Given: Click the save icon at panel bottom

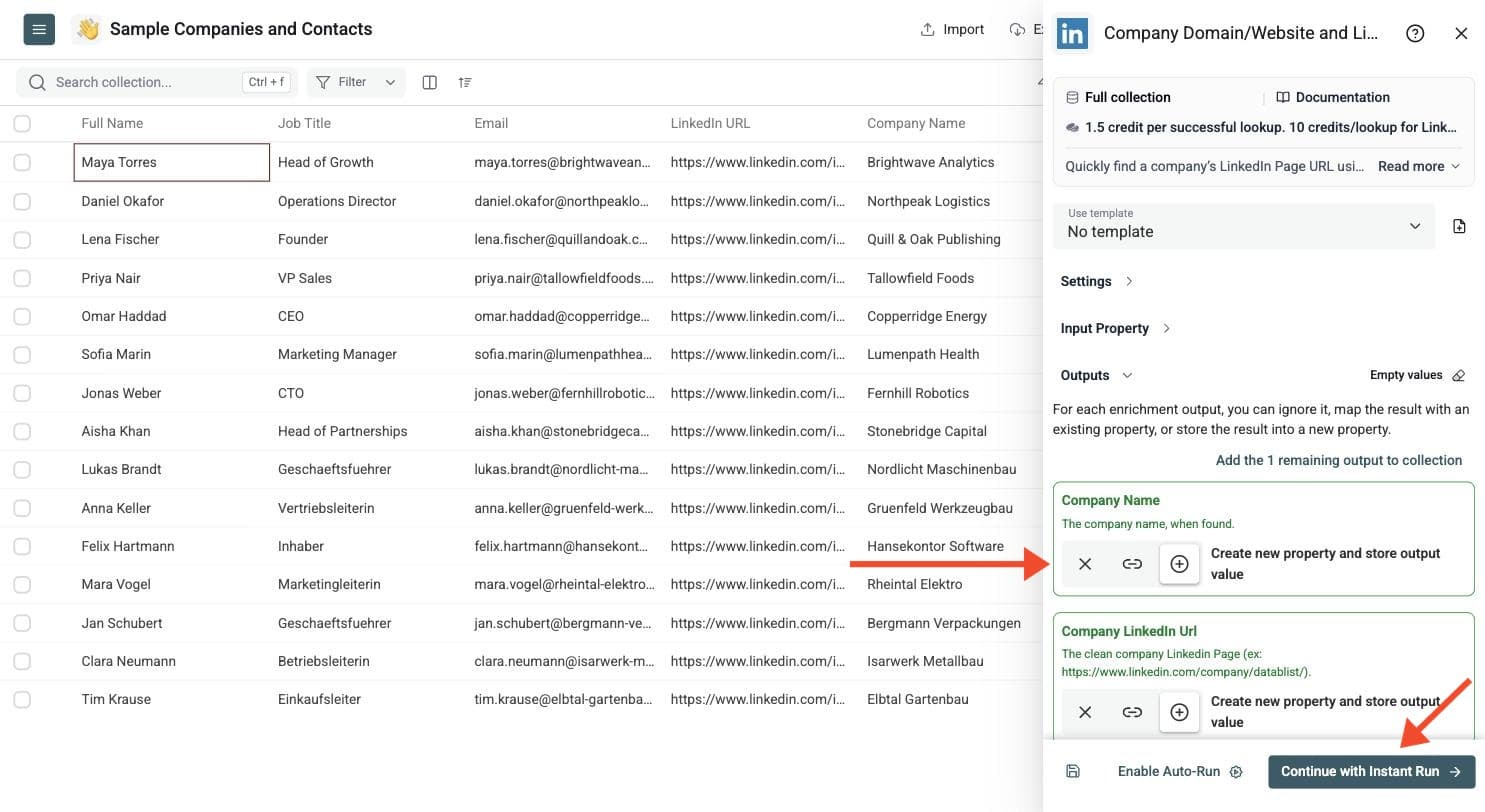Looking at the screenshot, I should click(x=1073, y=771).
